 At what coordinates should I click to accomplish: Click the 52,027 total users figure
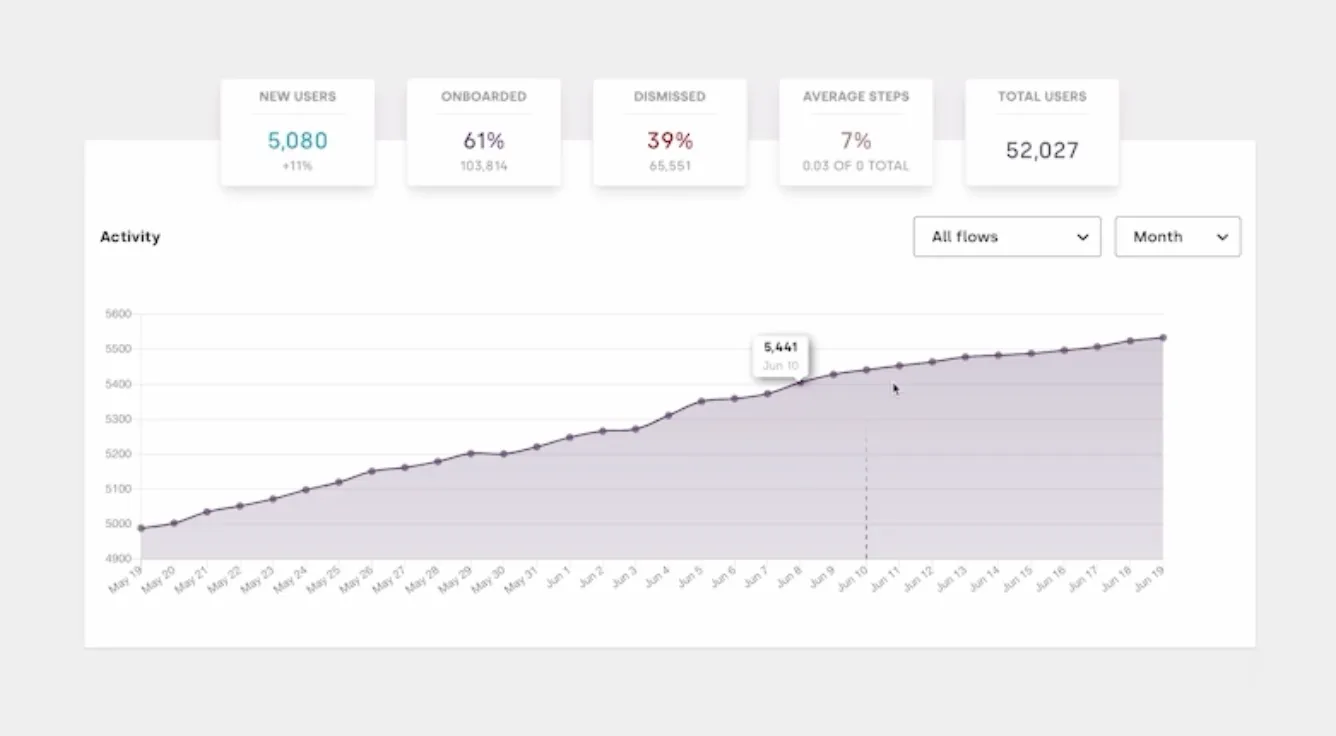point(1042,150)
